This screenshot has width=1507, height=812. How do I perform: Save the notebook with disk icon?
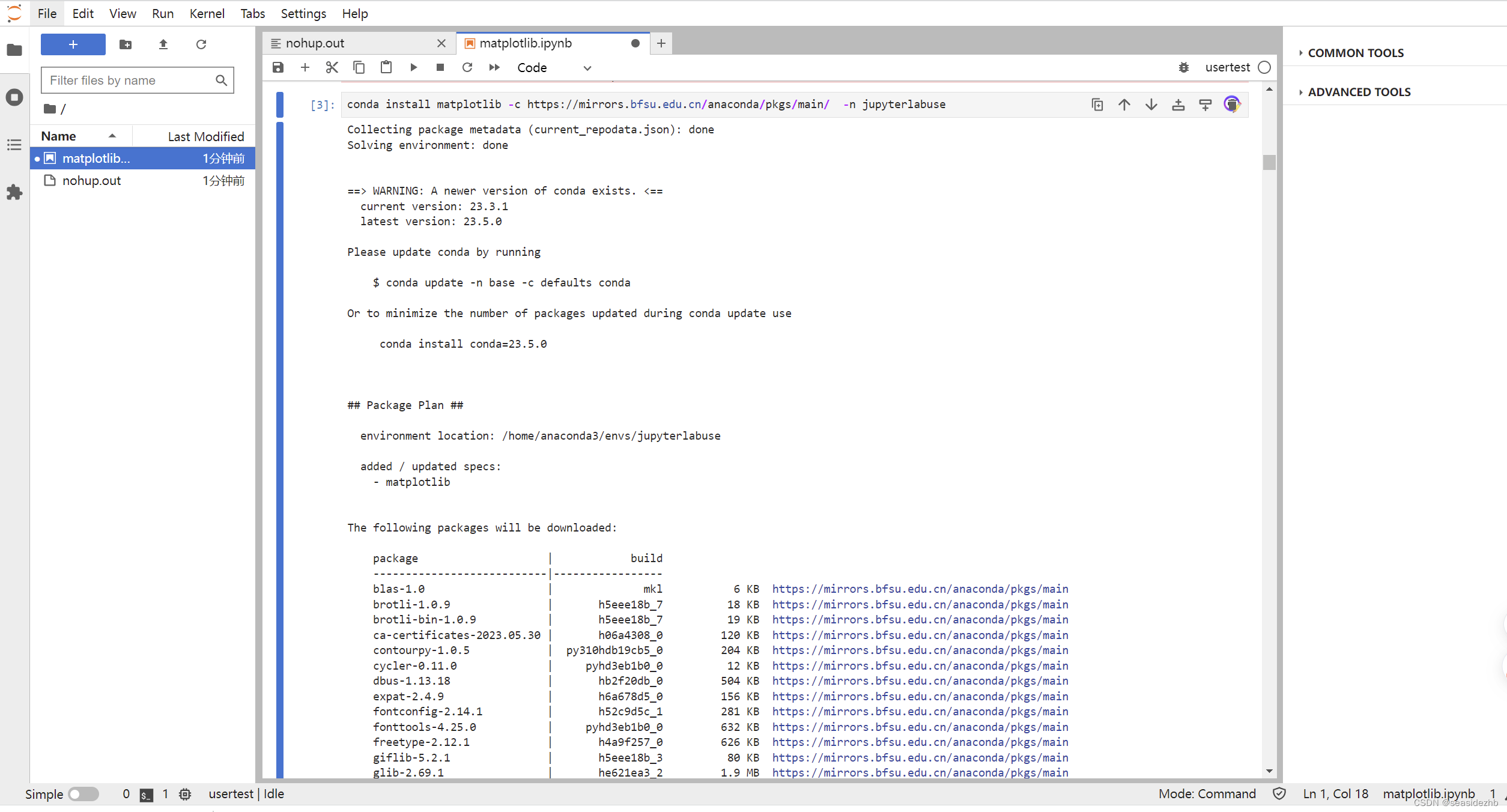(278, 67)
